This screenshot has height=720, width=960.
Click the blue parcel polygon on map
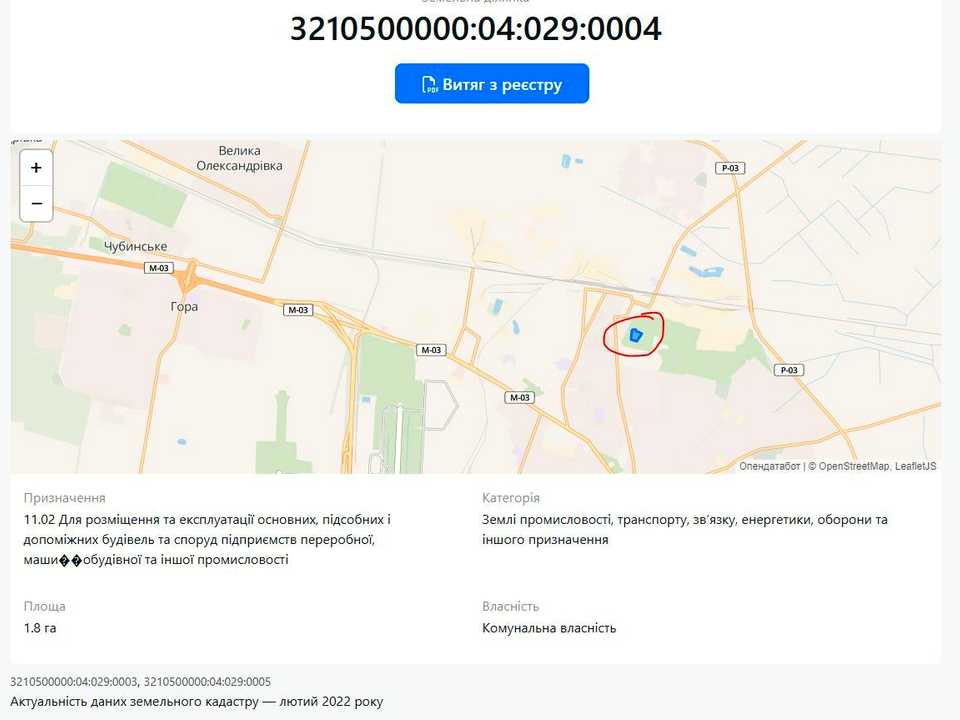(x=636, y=335)
